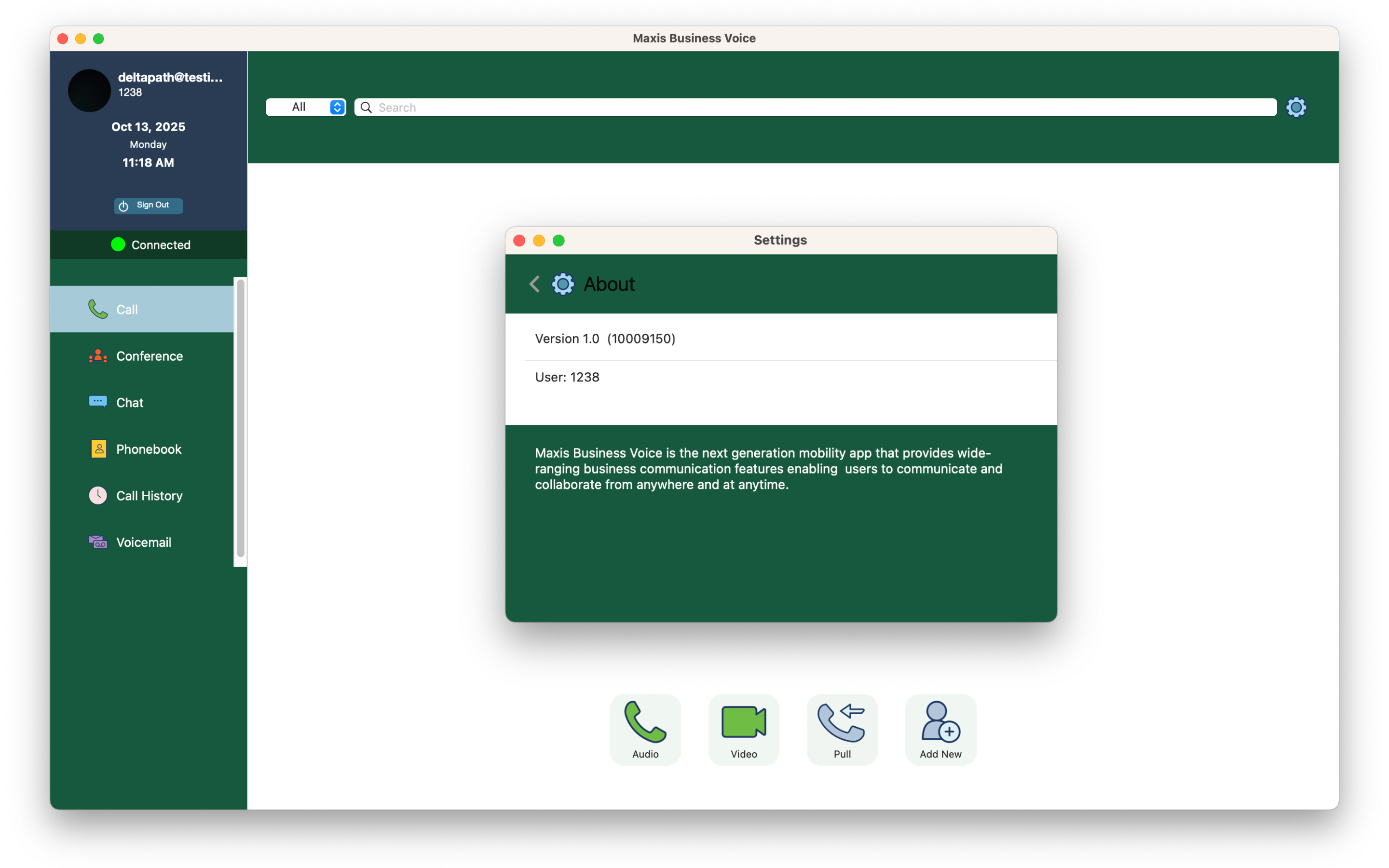Image resolution: width=1389 pixels, height=868 pixels.
Task: Close the Maxis Business Voice main window
Action: point(63,39)
